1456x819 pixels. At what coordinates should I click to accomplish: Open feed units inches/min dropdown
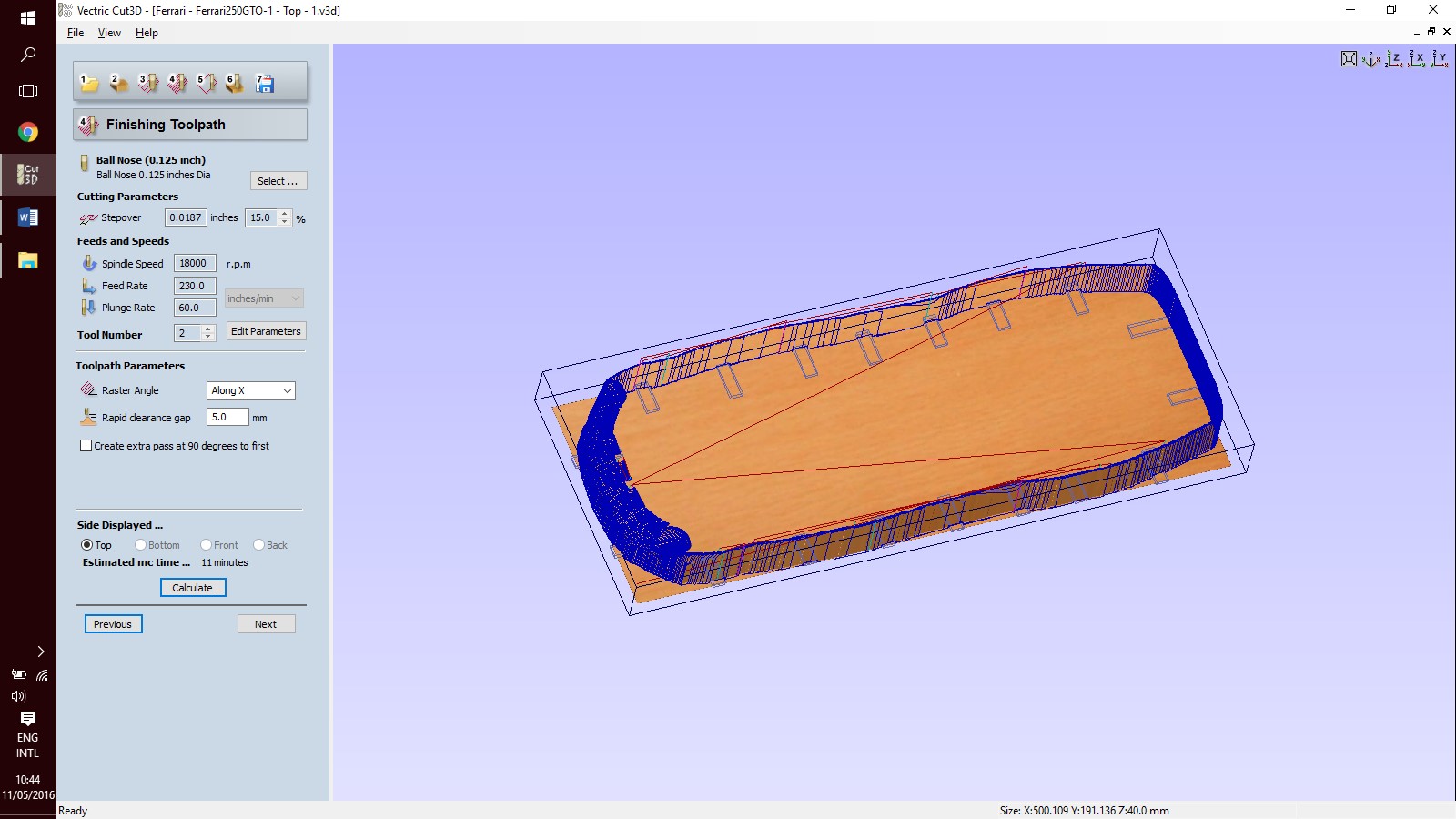(264, 298)
